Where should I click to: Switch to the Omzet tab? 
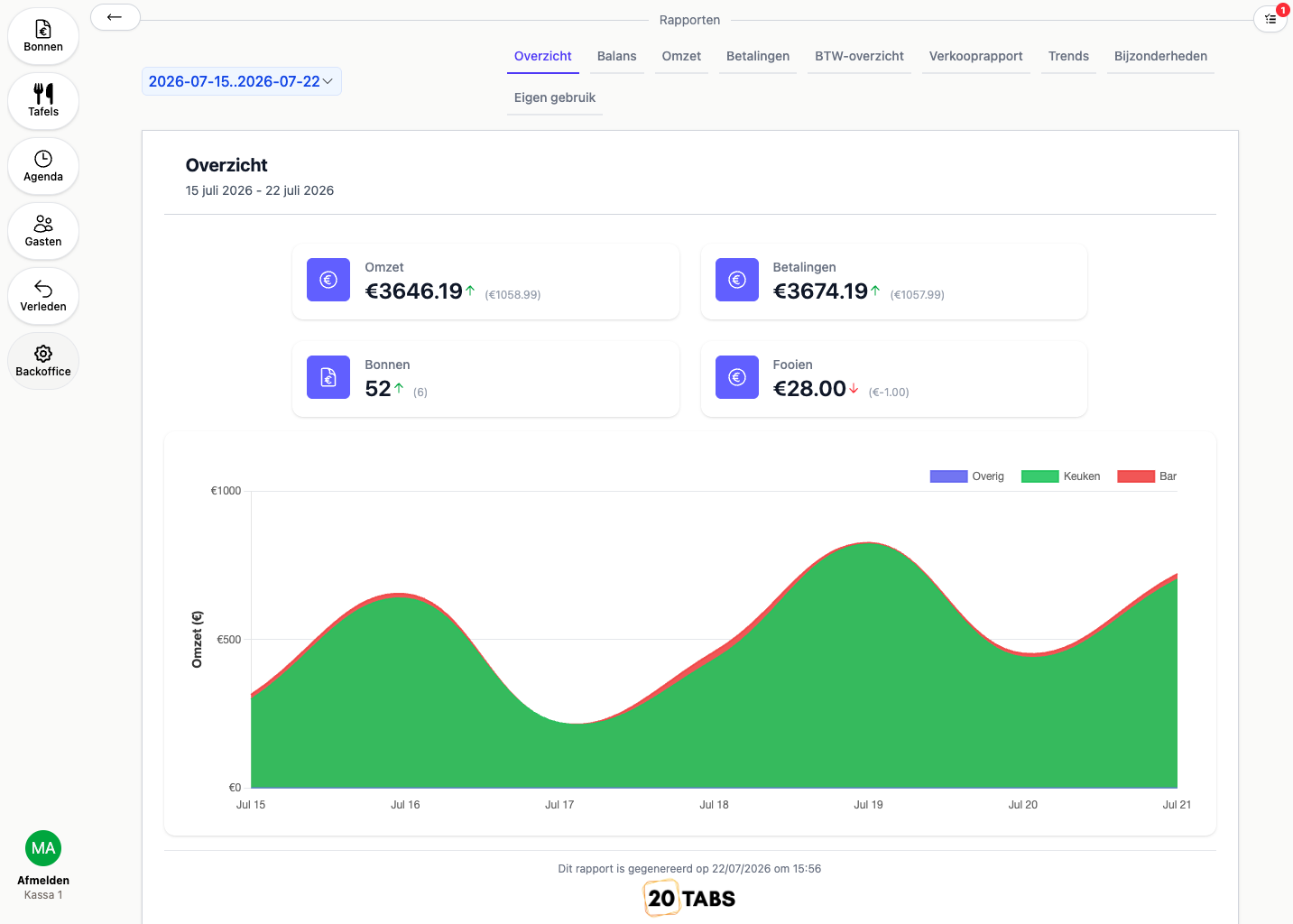click(681, 56)
